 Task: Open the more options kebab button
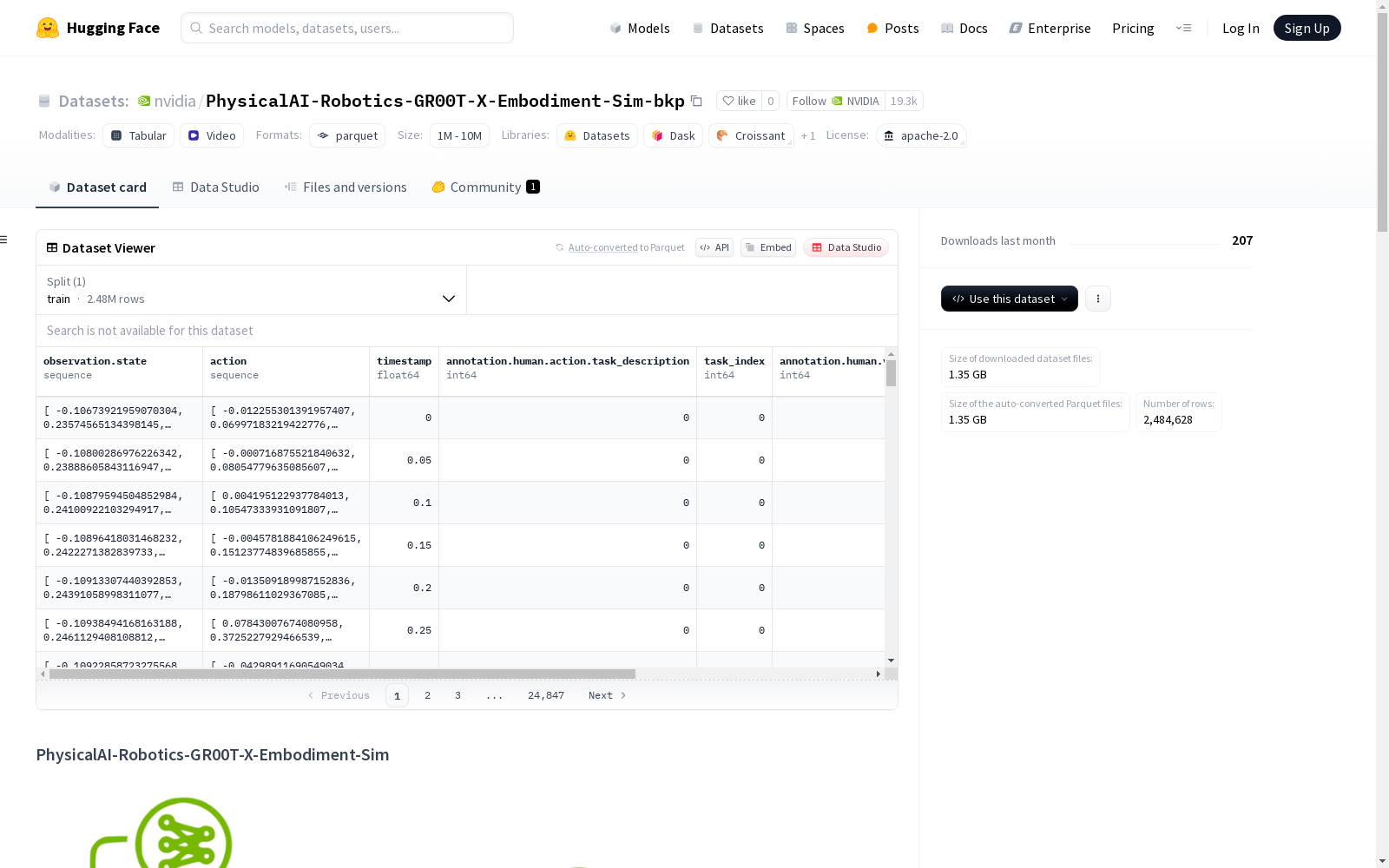click(1098, 299)
